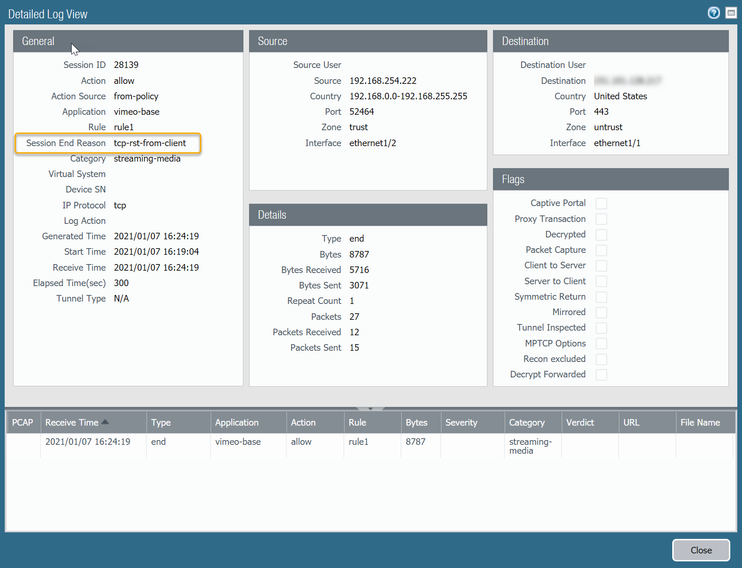Click the File Name column header
The width and height of the screenshot is (742, 568).
[x=702, y=422]
